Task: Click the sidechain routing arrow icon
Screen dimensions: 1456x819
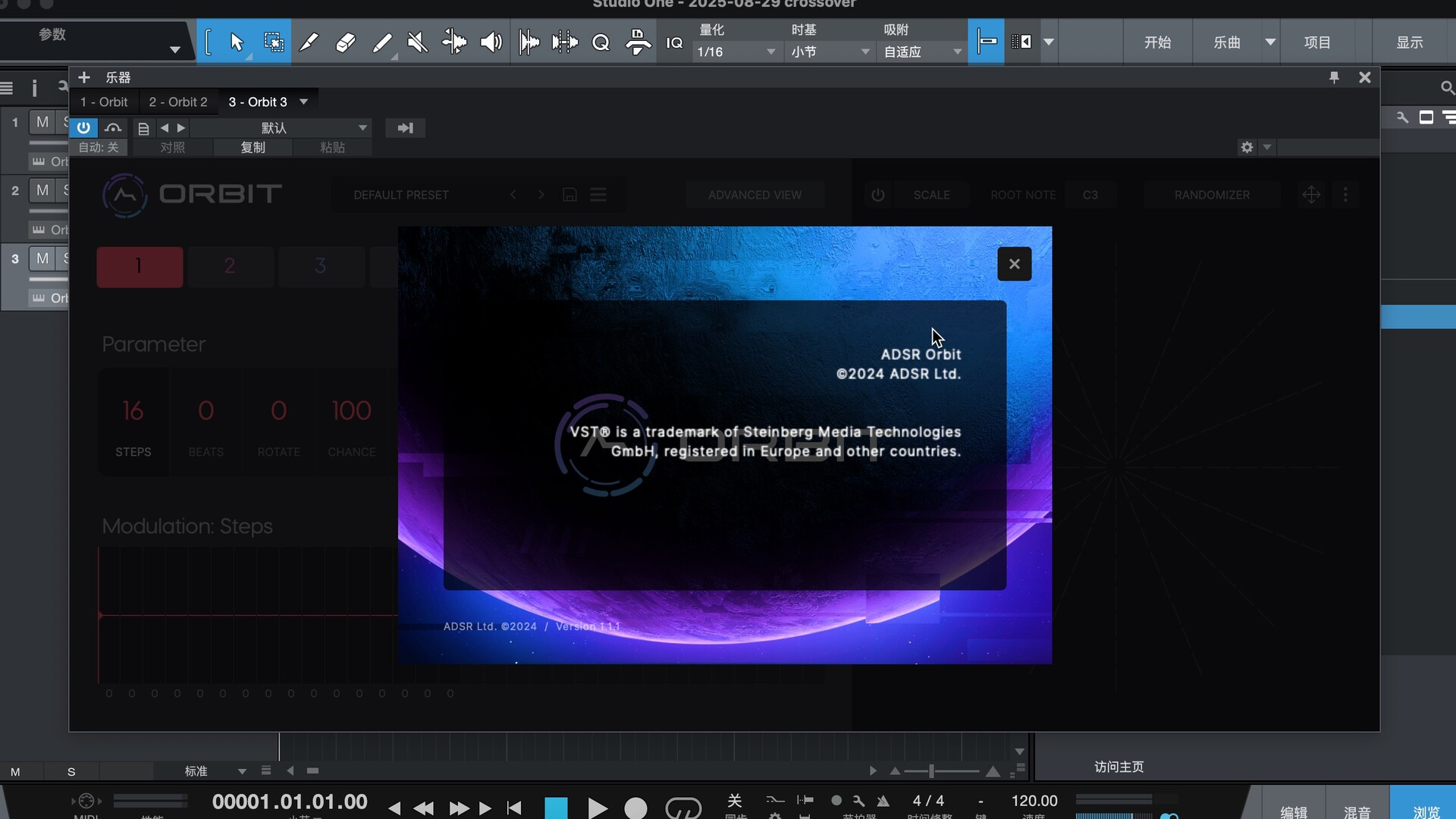Action: (x=405, y=128)
